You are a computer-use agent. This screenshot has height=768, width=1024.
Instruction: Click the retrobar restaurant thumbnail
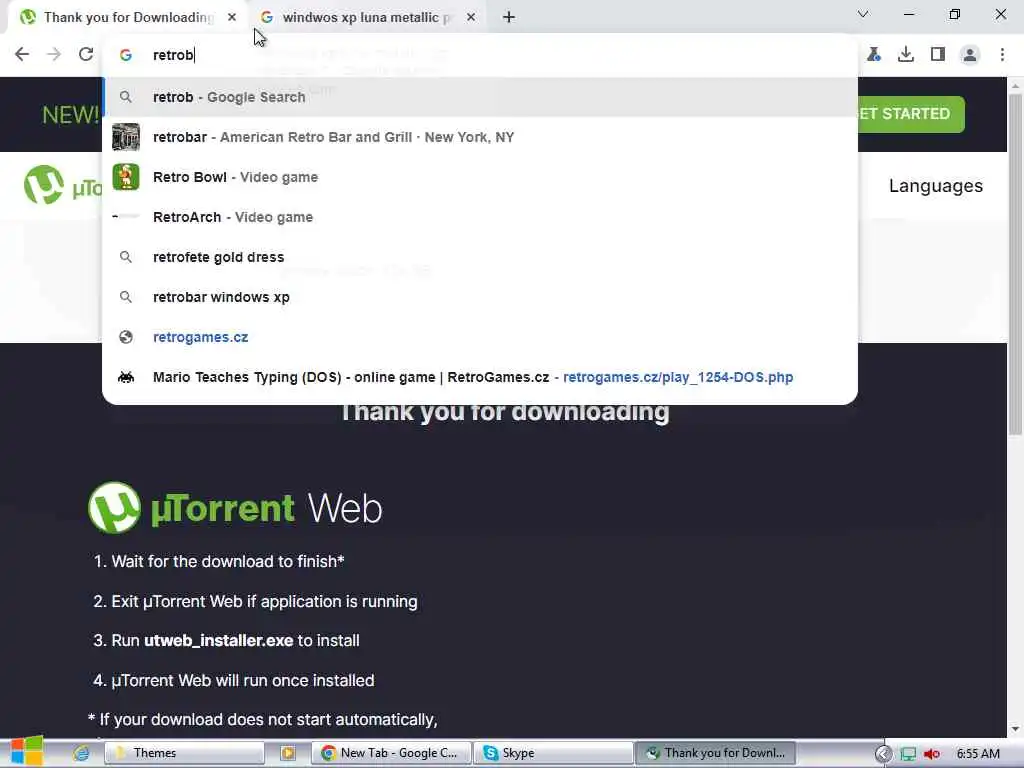coord(126,137)
